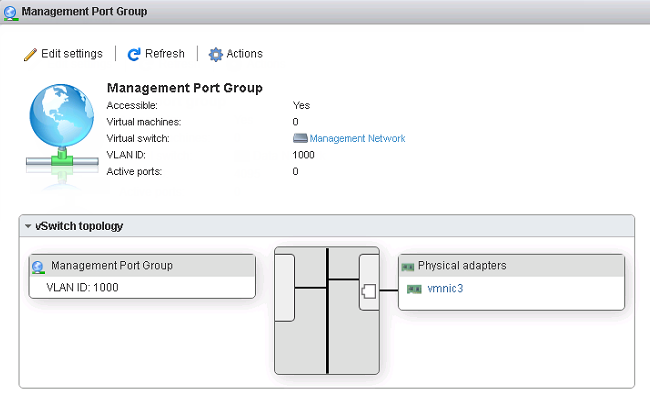The width and height of the screenshot is (650, 401).
Task: Click the virtual switch icon beside Management Network
Action: (299, 139)
